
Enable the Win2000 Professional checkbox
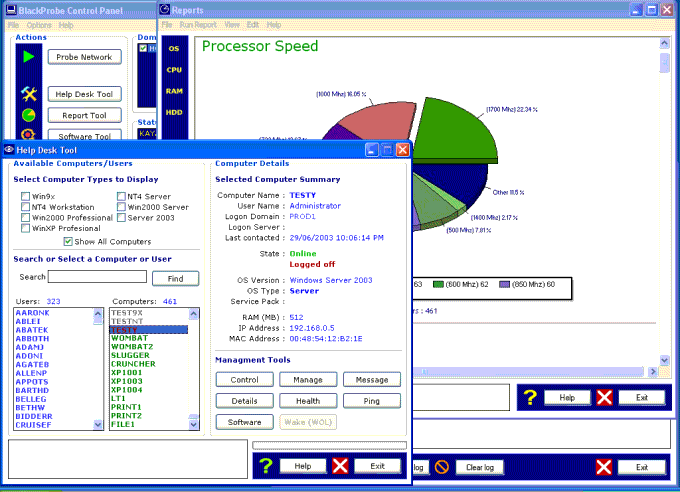[x=25, y=217]
